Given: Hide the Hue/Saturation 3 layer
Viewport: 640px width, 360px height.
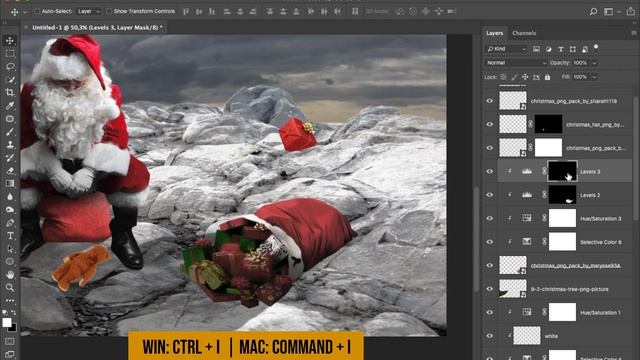Looking at the screenshot, I should pyautogui.click(x=489, y=218).
